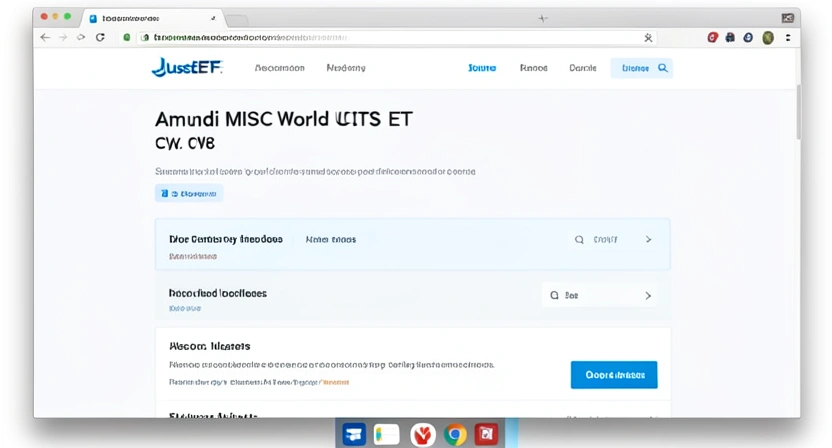
Task: Click the browser forward arrow
Action: (x=63, y=37)
